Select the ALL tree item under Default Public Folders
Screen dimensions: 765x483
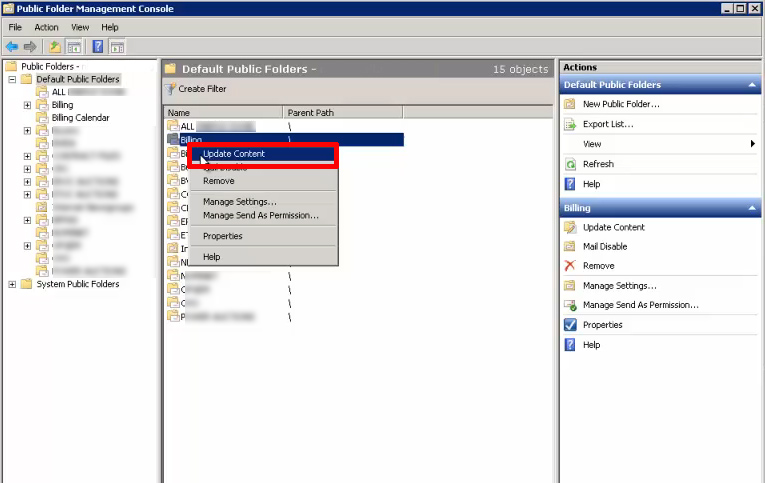point(88,92)
